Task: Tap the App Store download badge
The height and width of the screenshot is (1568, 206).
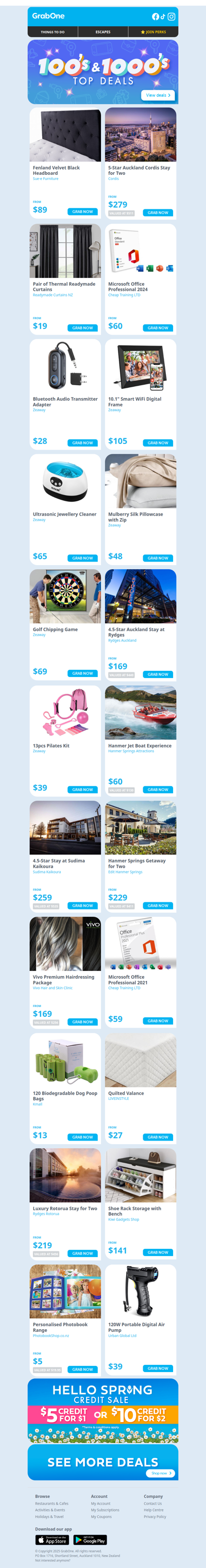Action: coord(52,1540)
